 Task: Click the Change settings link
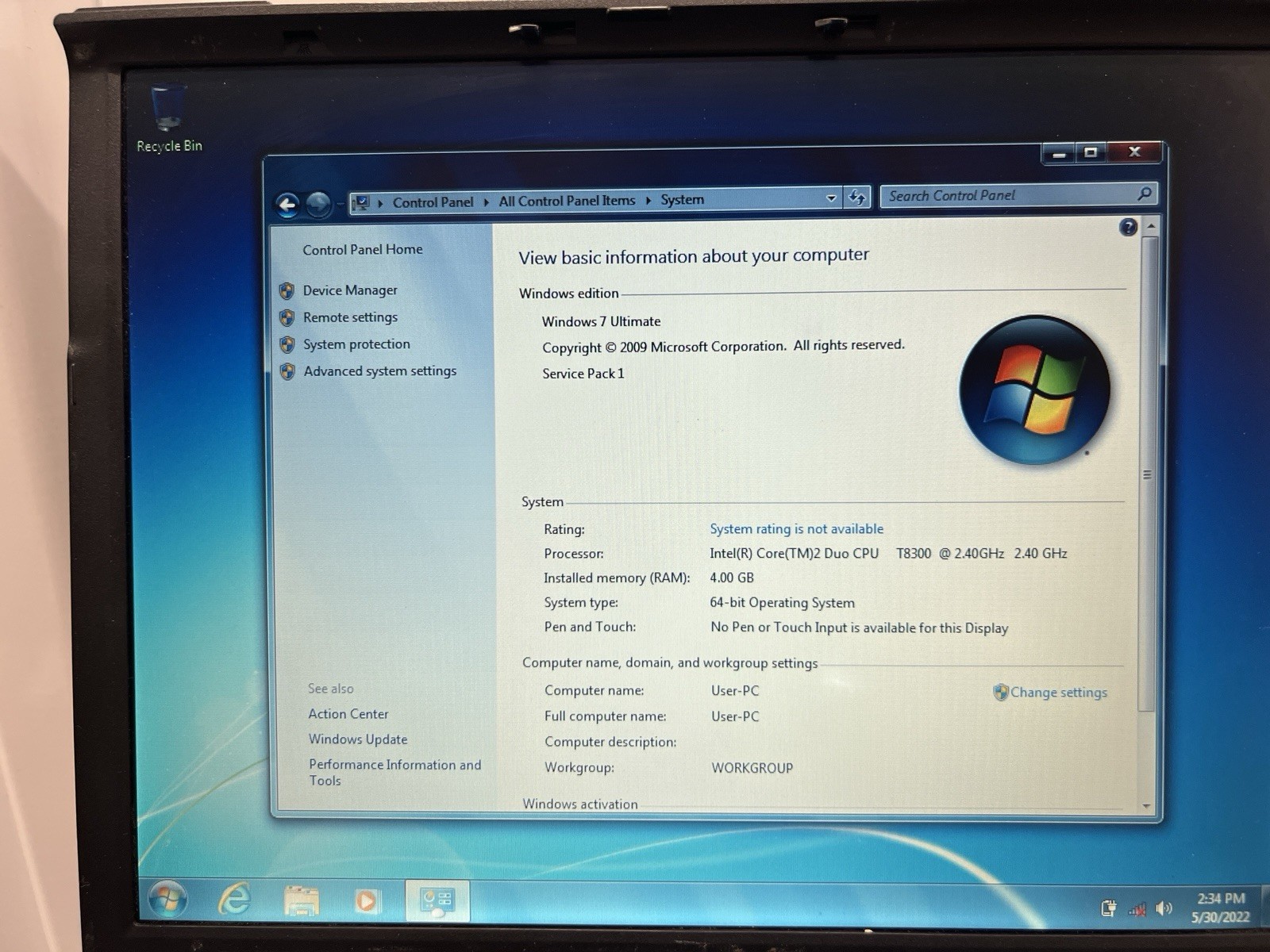pos(1058,692)
